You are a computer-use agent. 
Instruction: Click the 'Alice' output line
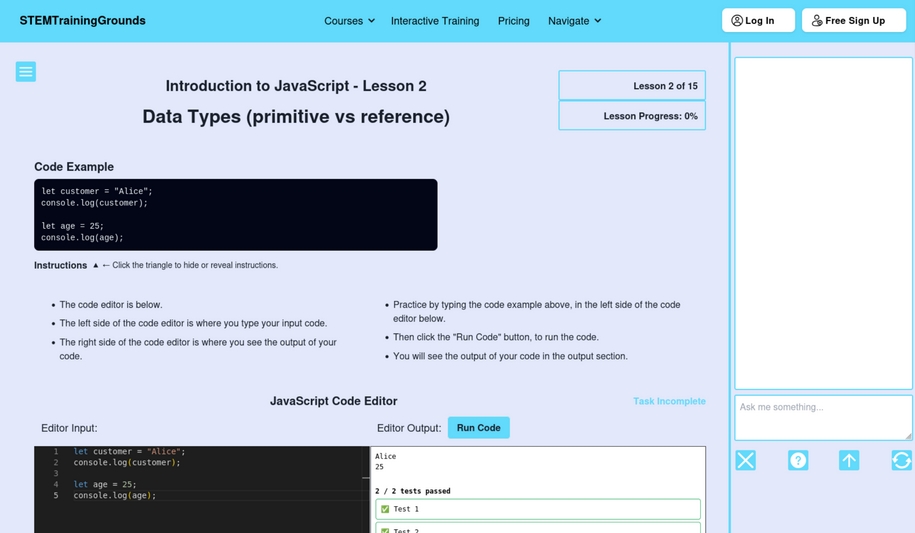point(385,457)
